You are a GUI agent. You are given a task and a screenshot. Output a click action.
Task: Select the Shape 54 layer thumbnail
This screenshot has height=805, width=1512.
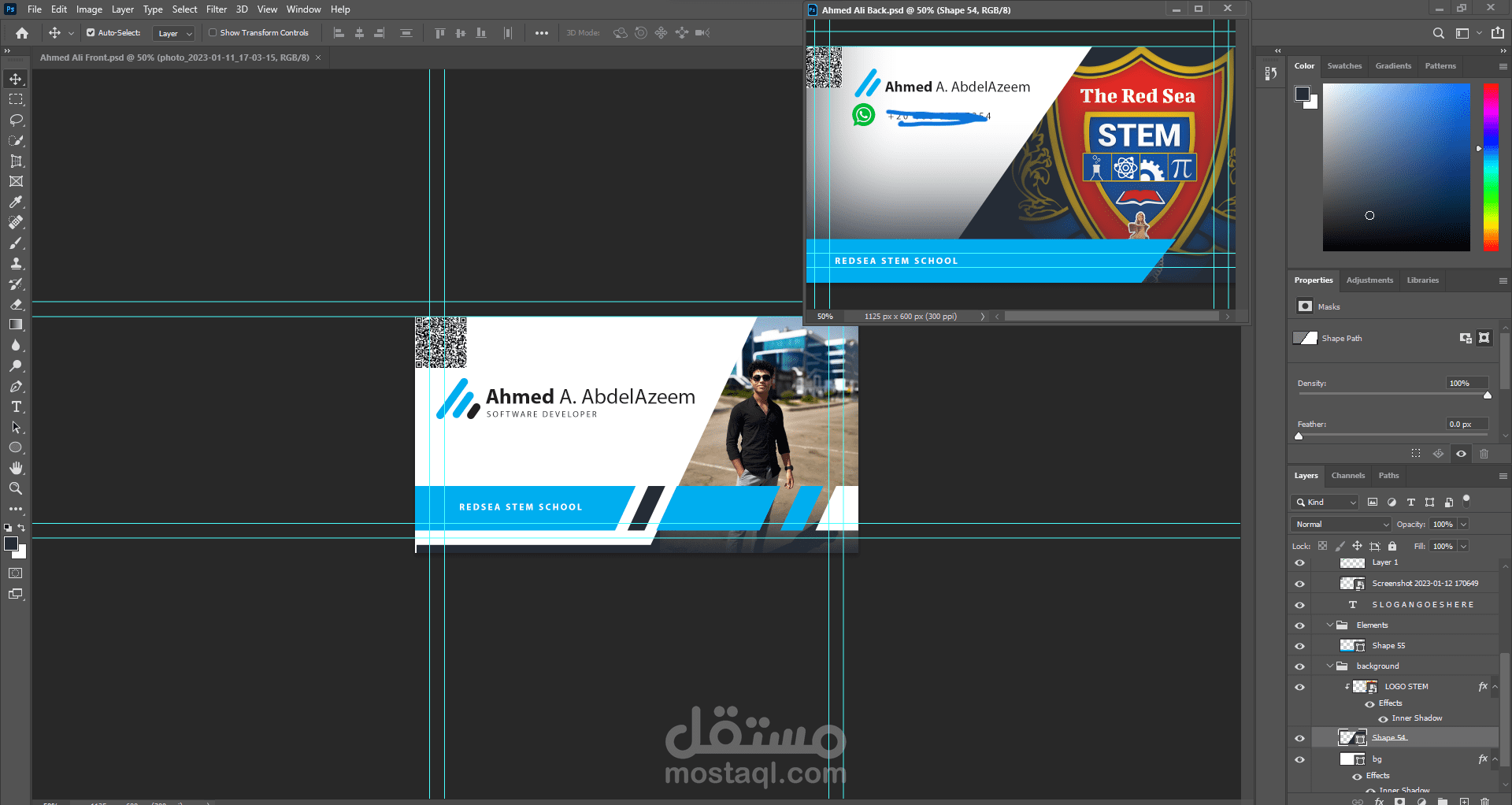(1352, 738)
